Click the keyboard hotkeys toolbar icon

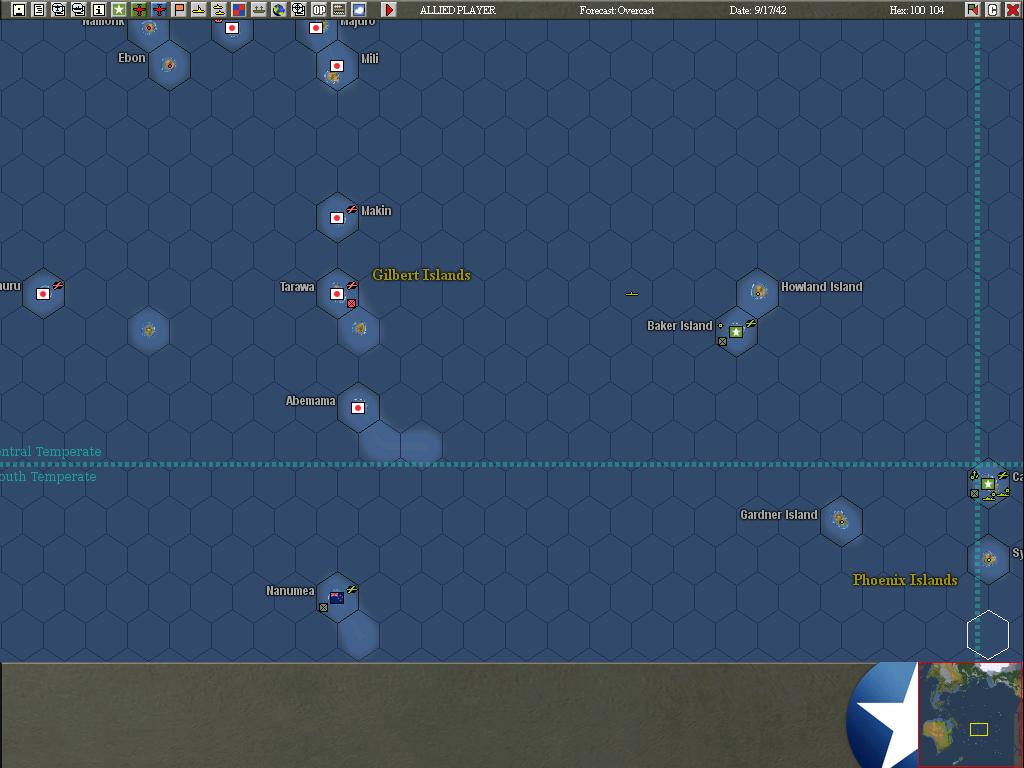point(339,10)
